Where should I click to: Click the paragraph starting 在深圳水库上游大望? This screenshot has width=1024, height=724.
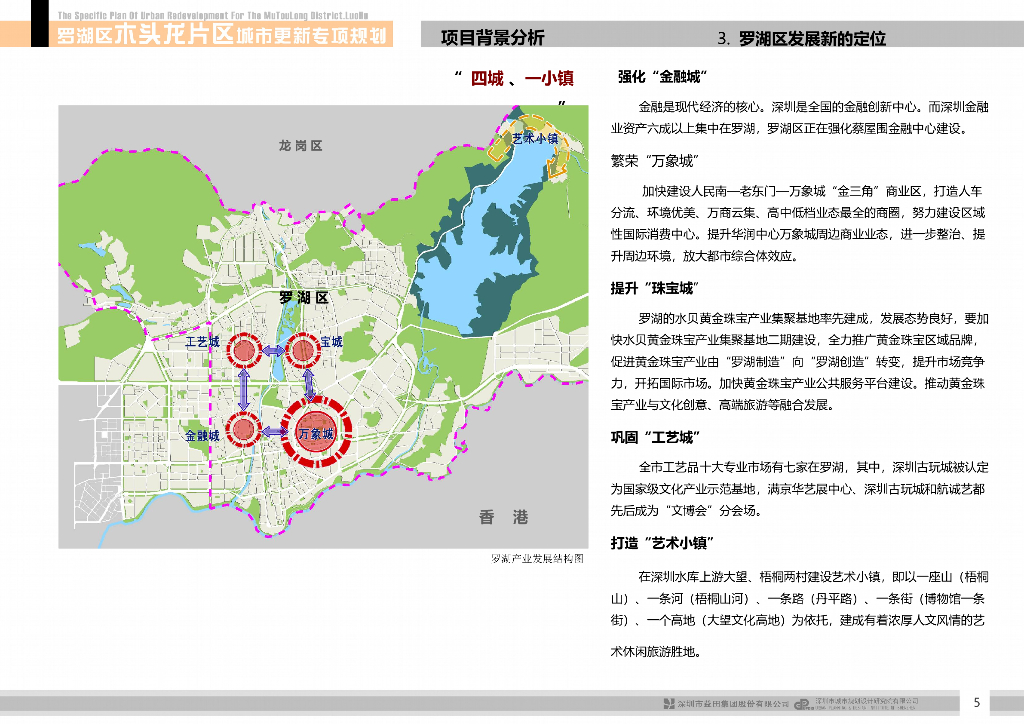[x=799, y=614]
